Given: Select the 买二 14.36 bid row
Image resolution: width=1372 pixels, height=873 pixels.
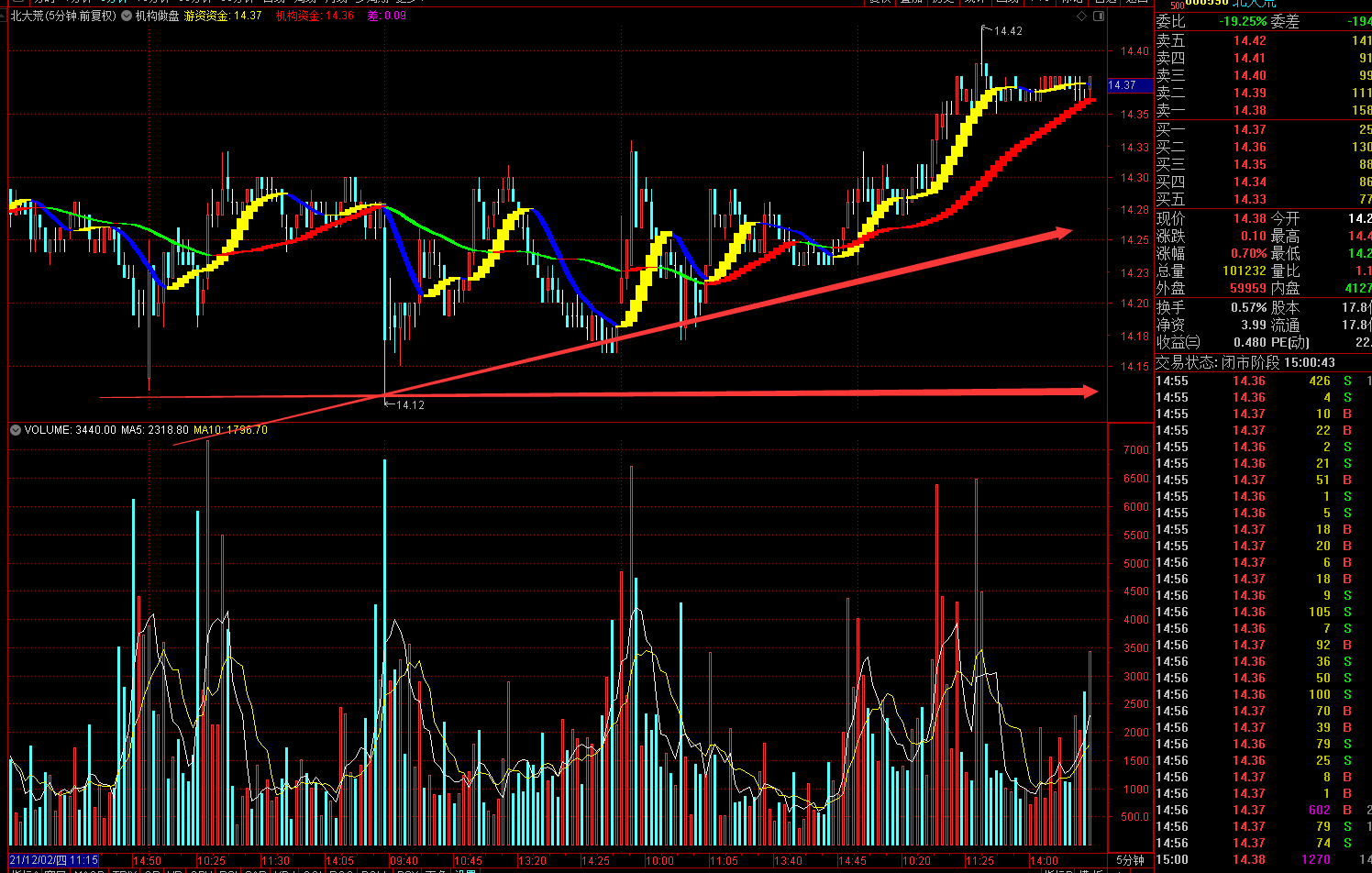Looking at the screenshot, I should coord(1264,147).
